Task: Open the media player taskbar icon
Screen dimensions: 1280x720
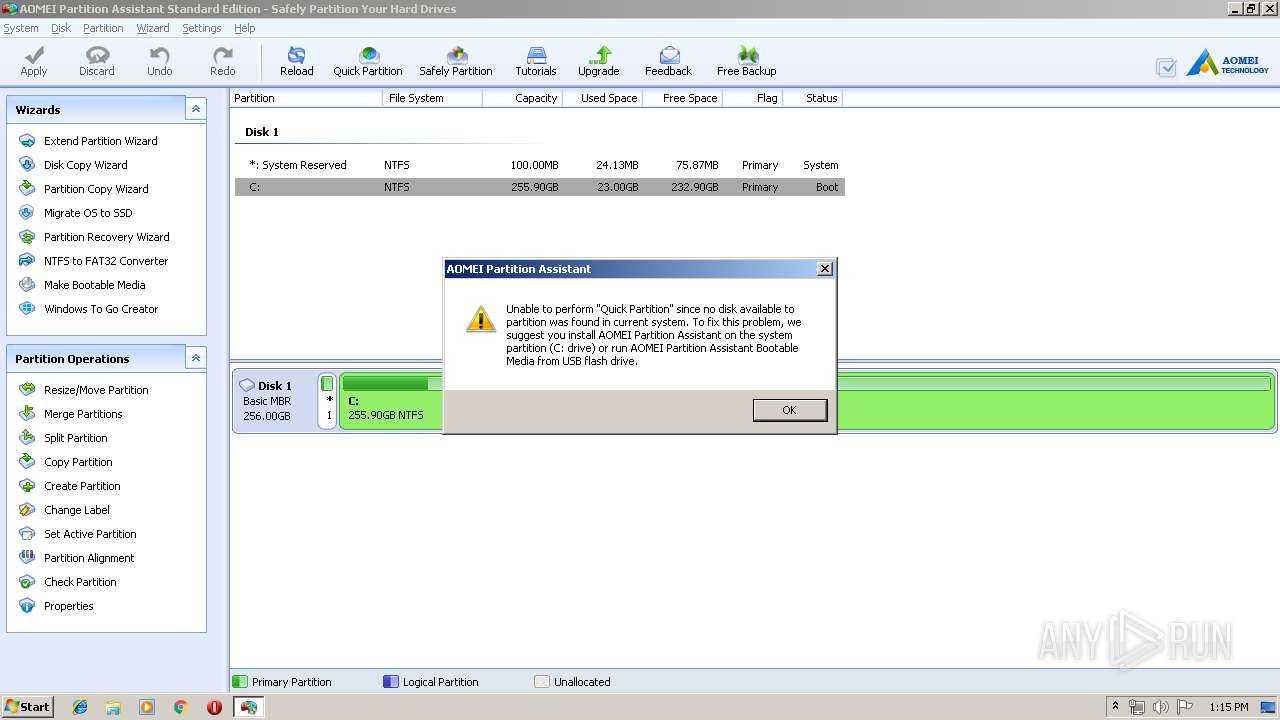Action: (147, 707)
